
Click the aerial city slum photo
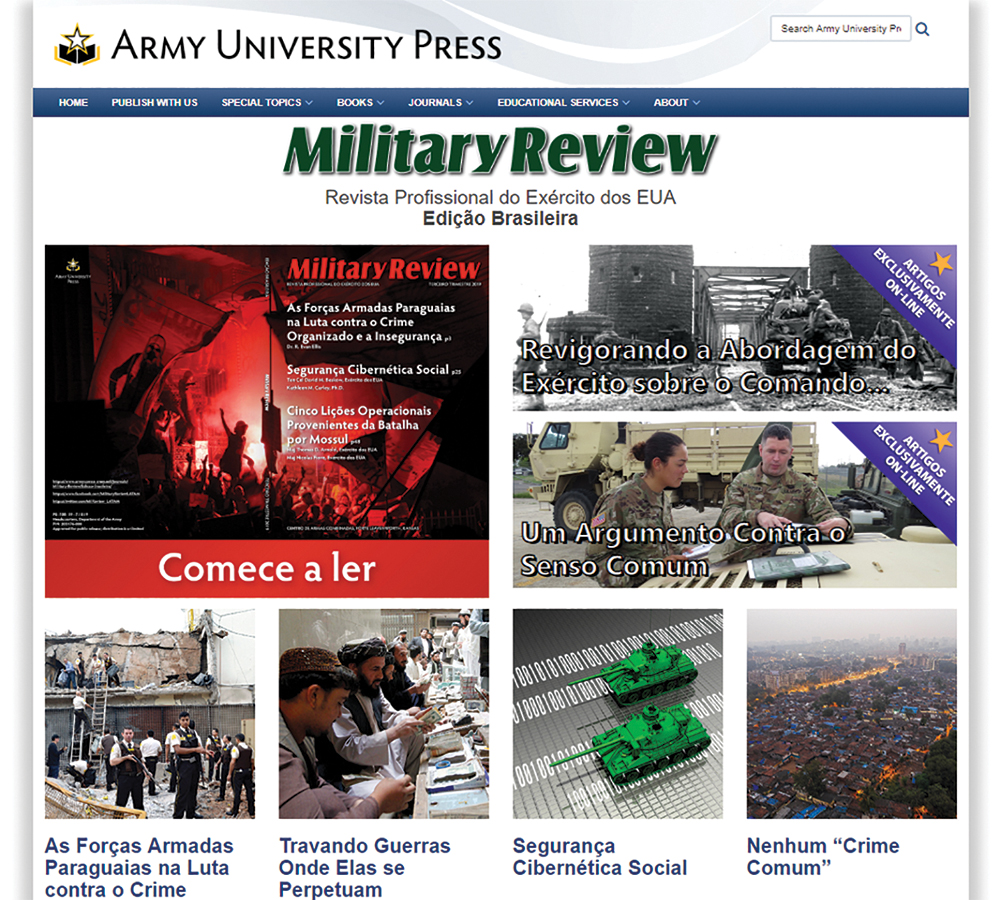851,713
